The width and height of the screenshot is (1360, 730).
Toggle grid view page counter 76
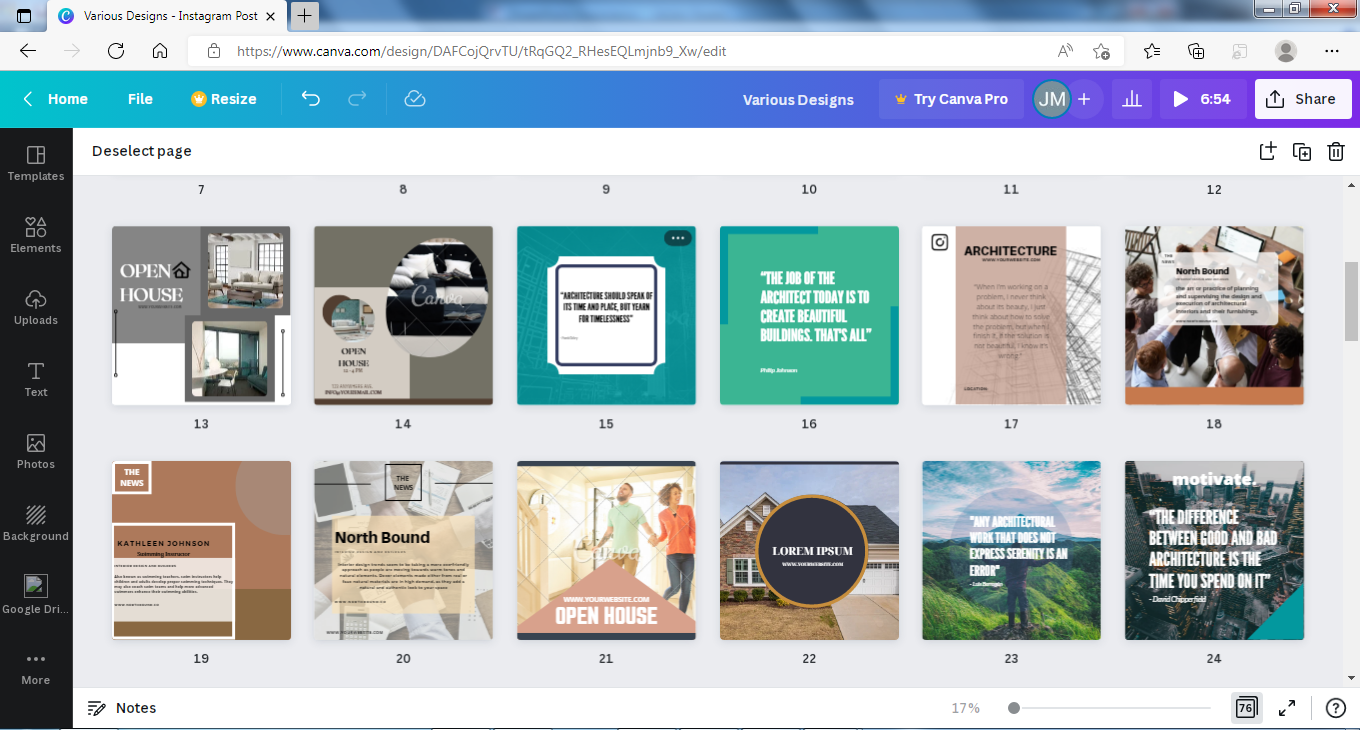(x=1246, y=708)
